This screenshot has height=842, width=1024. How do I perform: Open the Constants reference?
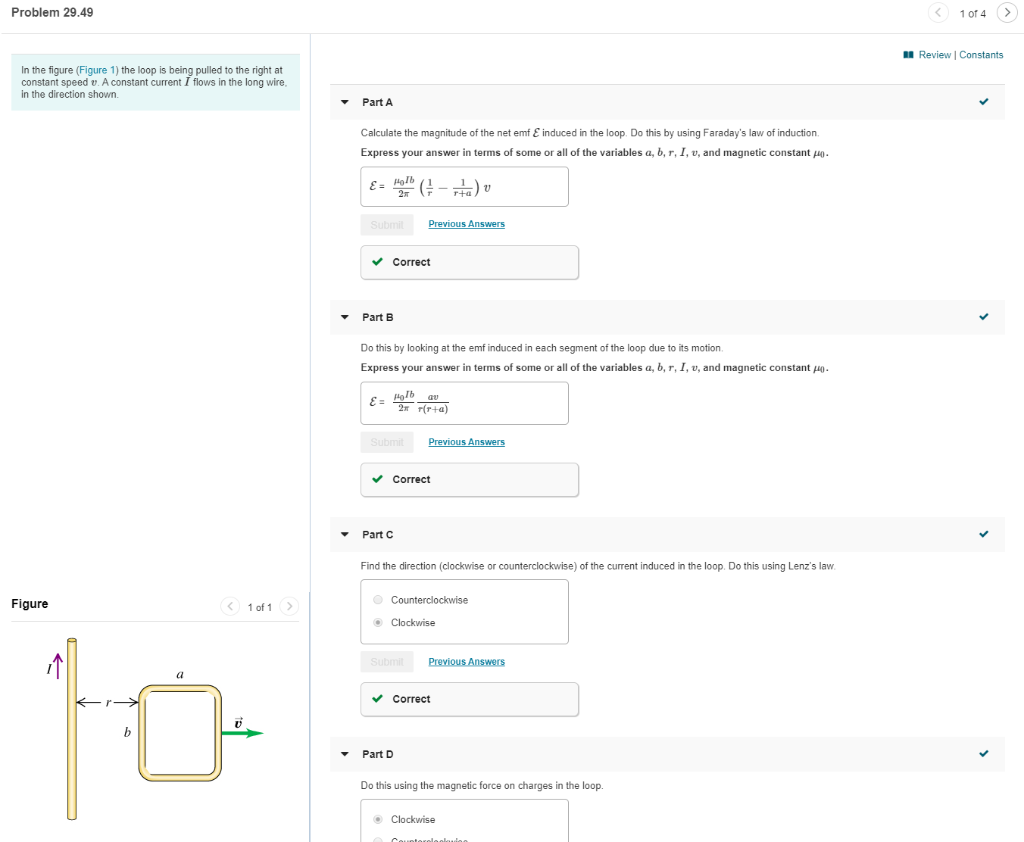click(x=981, y=54)
